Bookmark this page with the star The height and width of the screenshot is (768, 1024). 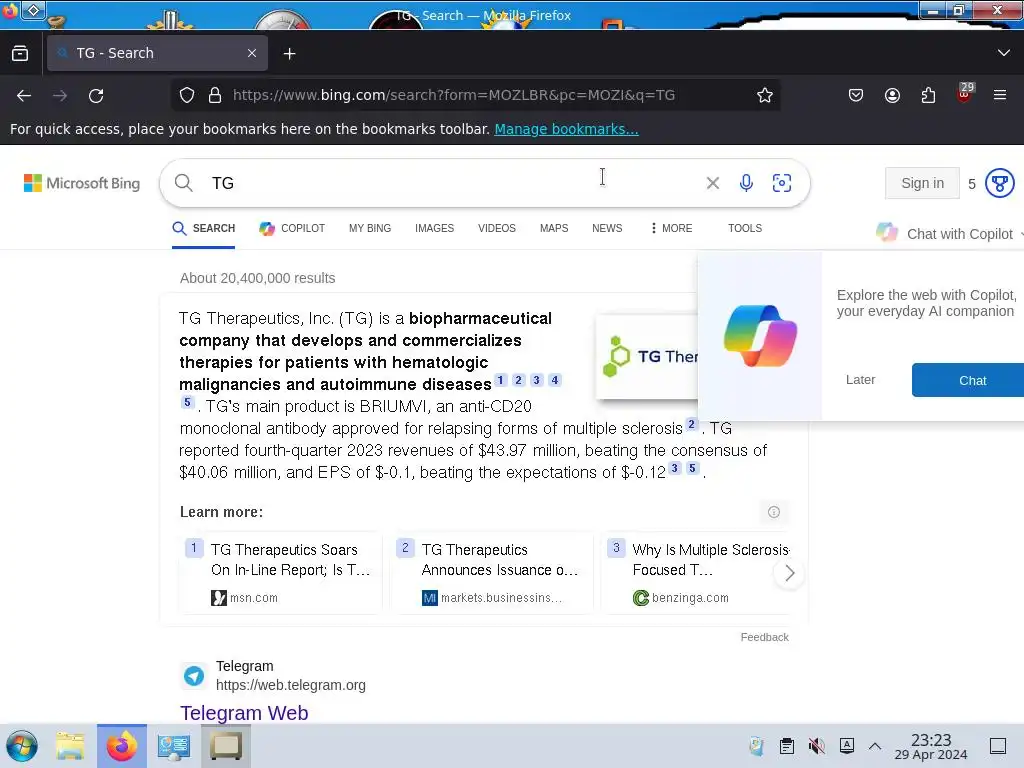765,95
